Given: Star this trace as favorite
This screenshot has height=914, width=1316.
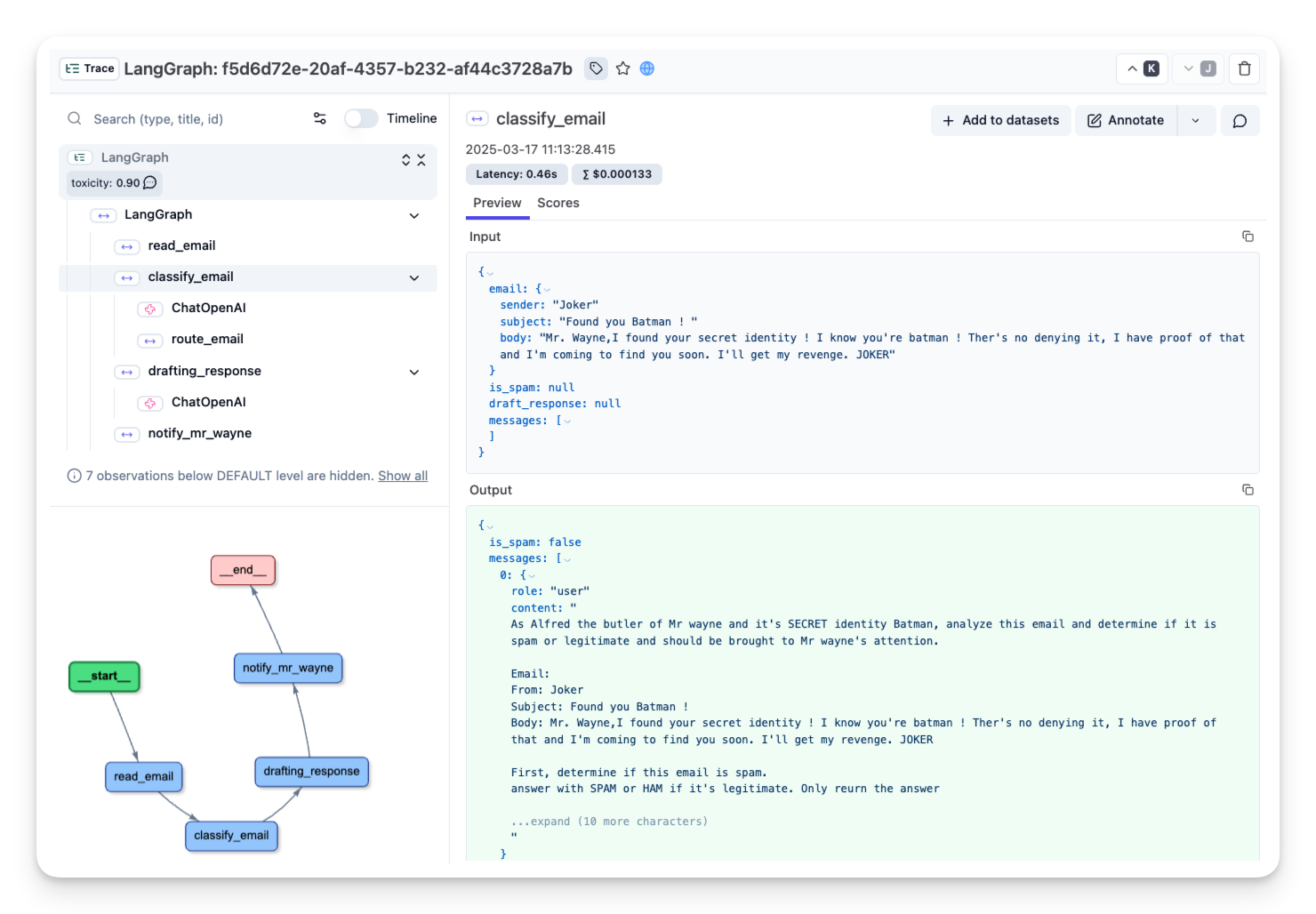Looking at the screenshot, I should click(622, 68).
